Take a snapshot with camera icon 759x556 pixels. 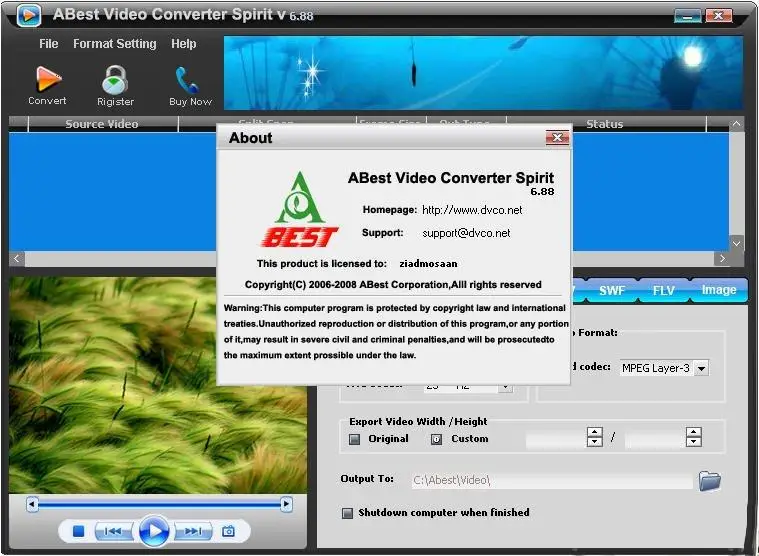tap(228, 531)
